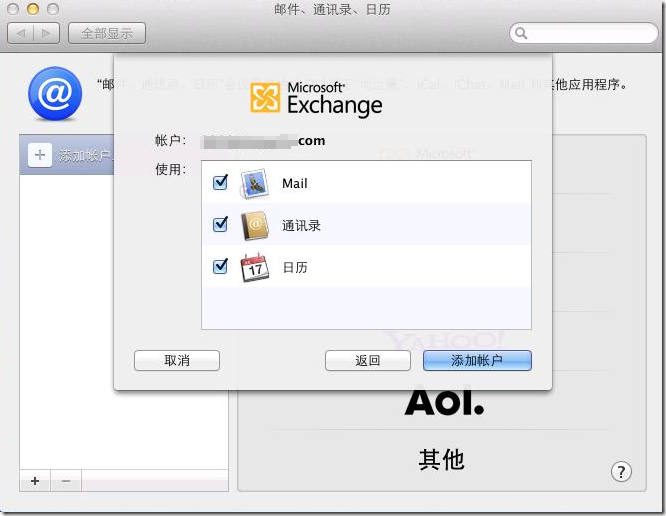Click the window title 邮件、通讯录、日历
This screenshot has width=666, height=516.
pos(332,9)
